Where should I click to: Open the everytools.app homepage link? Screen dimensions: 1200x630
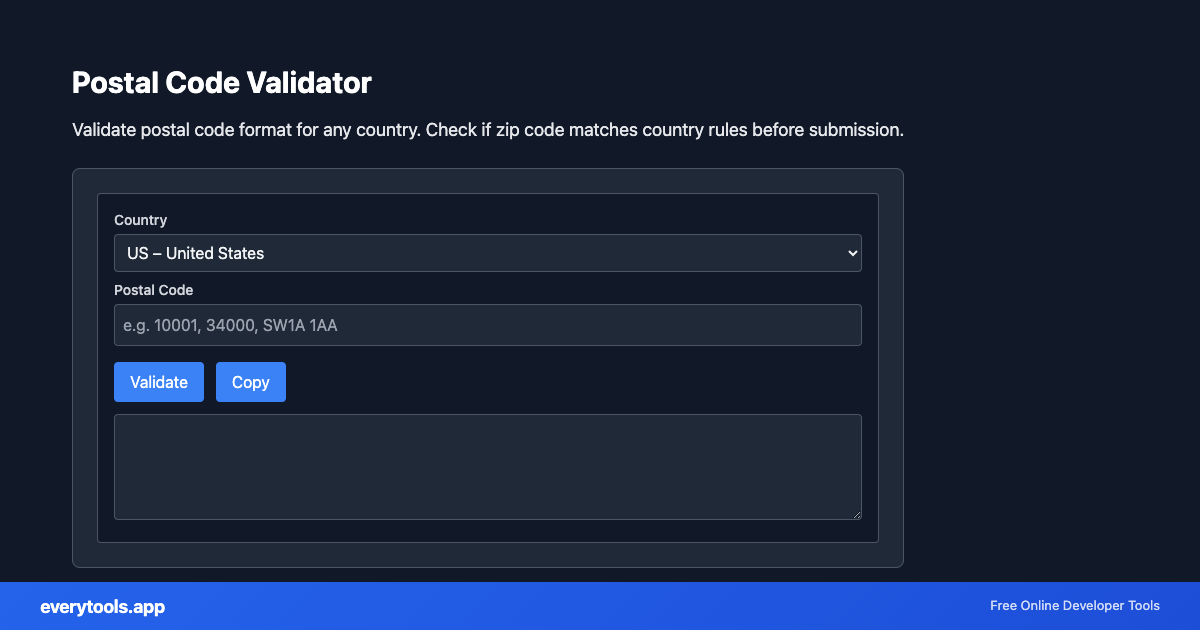coord(102,606)
